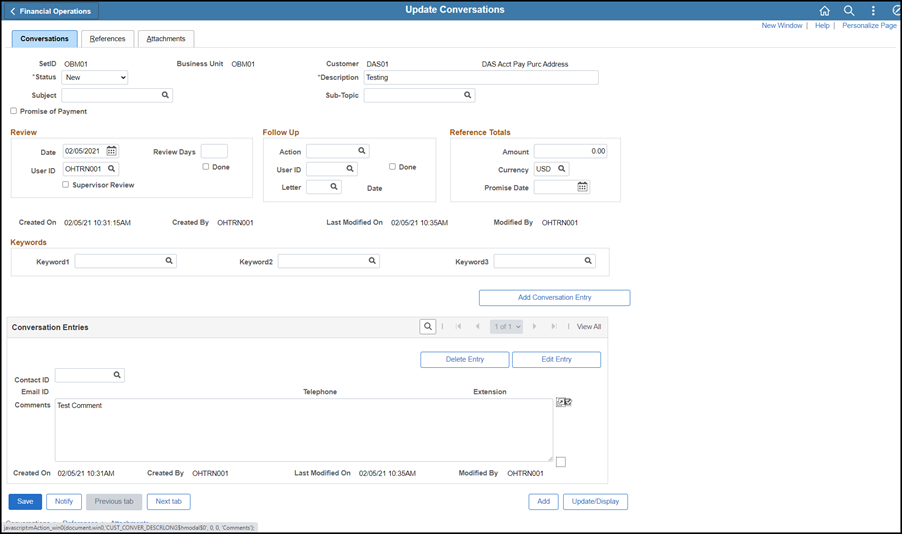Screen dimensions: 902x534
Task: Go back using Financial Operations chevron
Action: [13, 11]
